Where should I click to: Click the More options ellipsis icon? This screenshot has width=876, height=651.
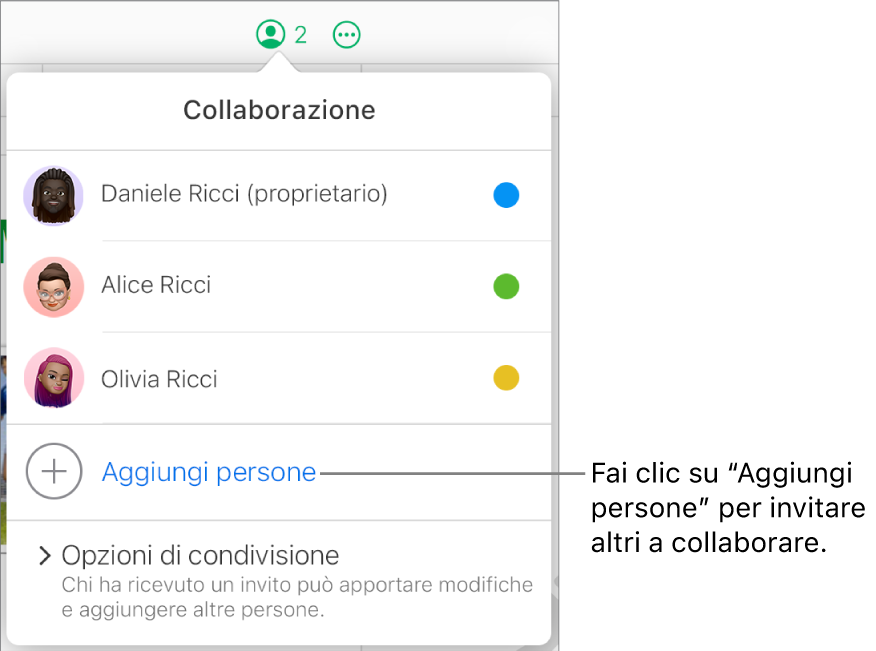click(x=346, y=34)
